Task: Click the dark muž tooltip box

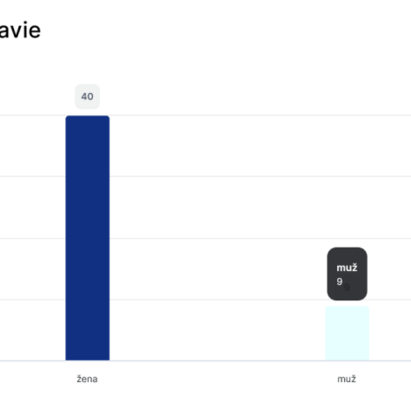Action: pyautogui.click(x=347, y=274)
